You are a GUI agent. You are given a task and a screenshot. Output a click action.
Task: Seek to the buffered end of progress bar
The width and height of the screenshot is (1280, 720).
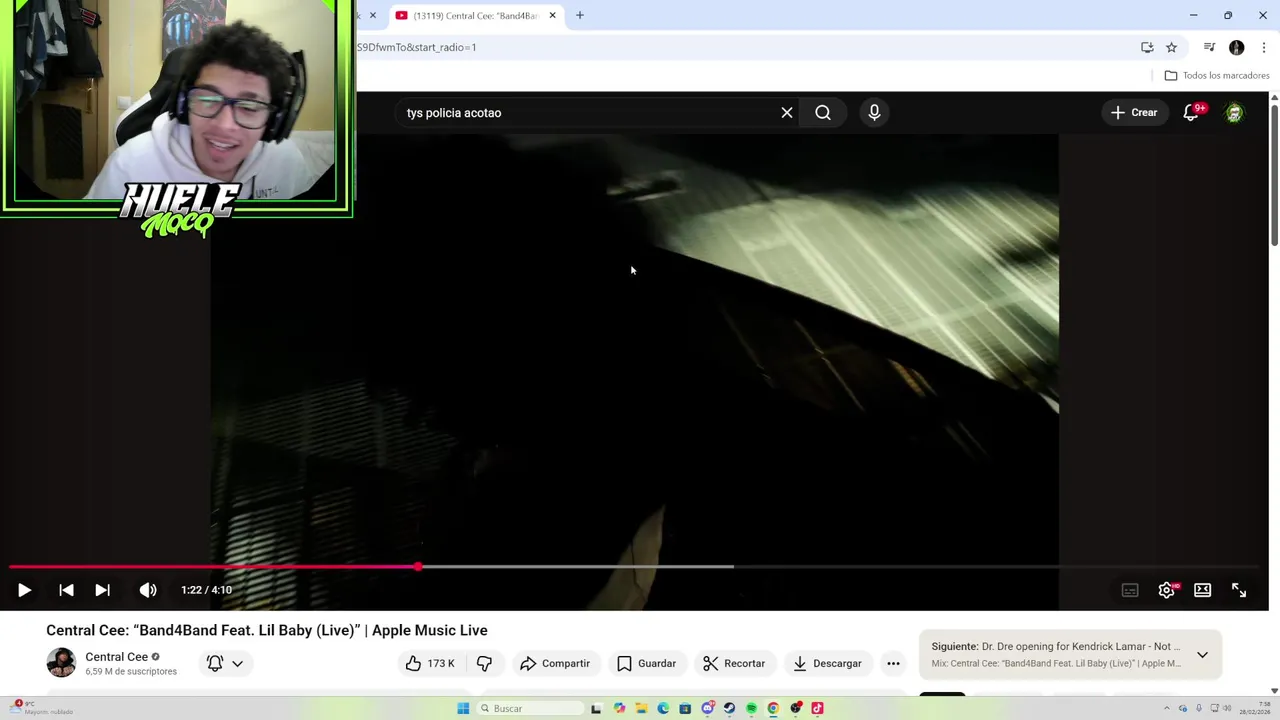(x=732, y=567)
